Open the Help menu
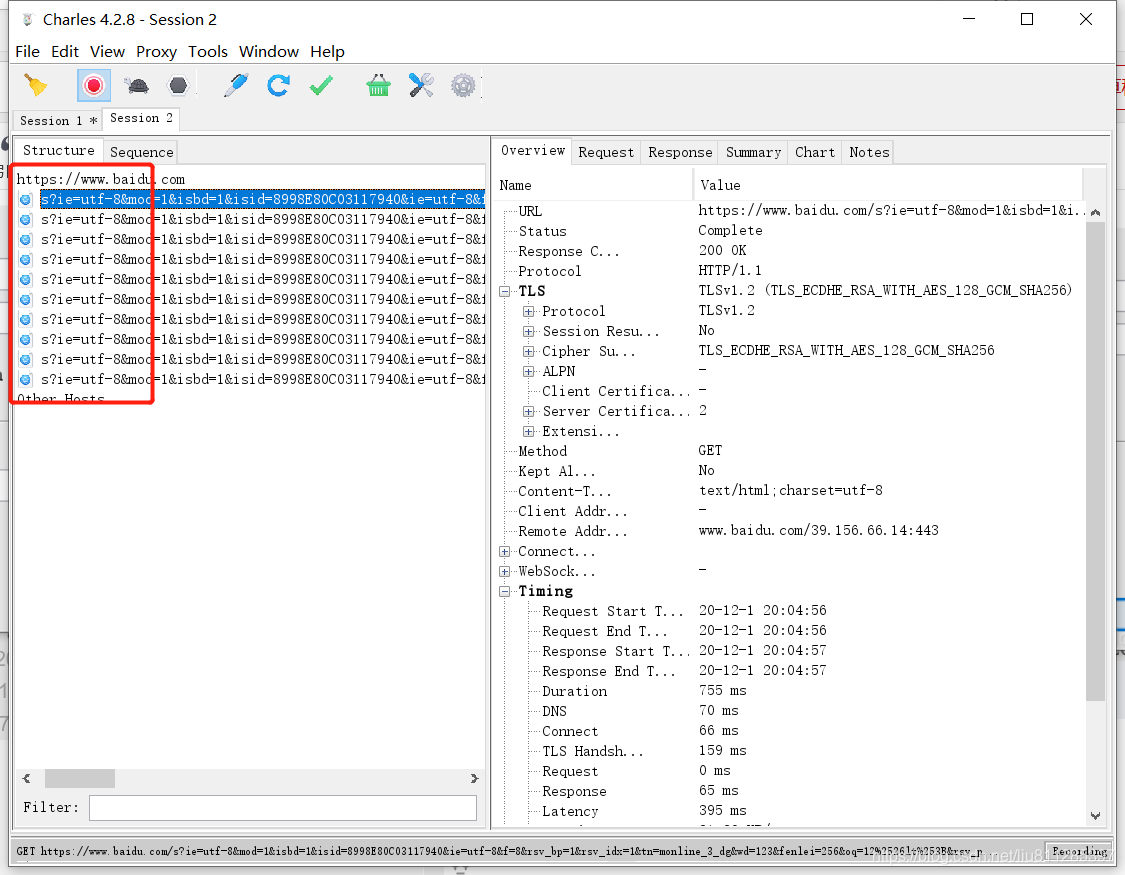 tap(327, 52)
